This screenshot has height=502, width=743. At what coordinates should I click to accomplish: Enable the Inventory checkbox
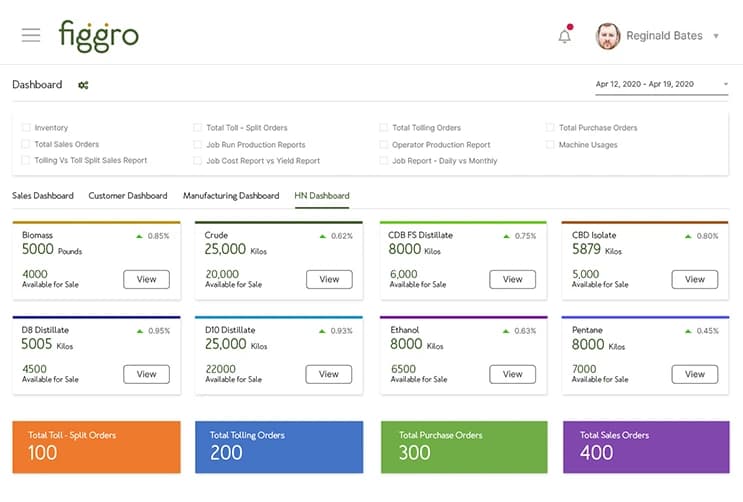click(x=26, y=128)
